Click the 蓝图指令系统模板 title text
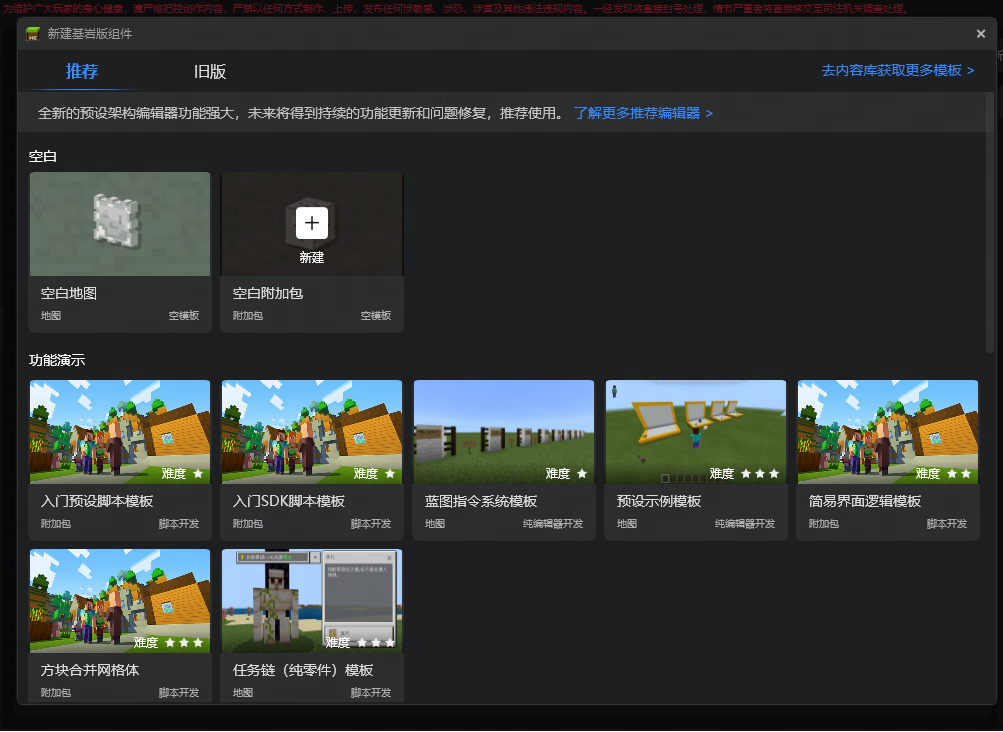This screenshot has width=1003, height=732. [480, 501]
